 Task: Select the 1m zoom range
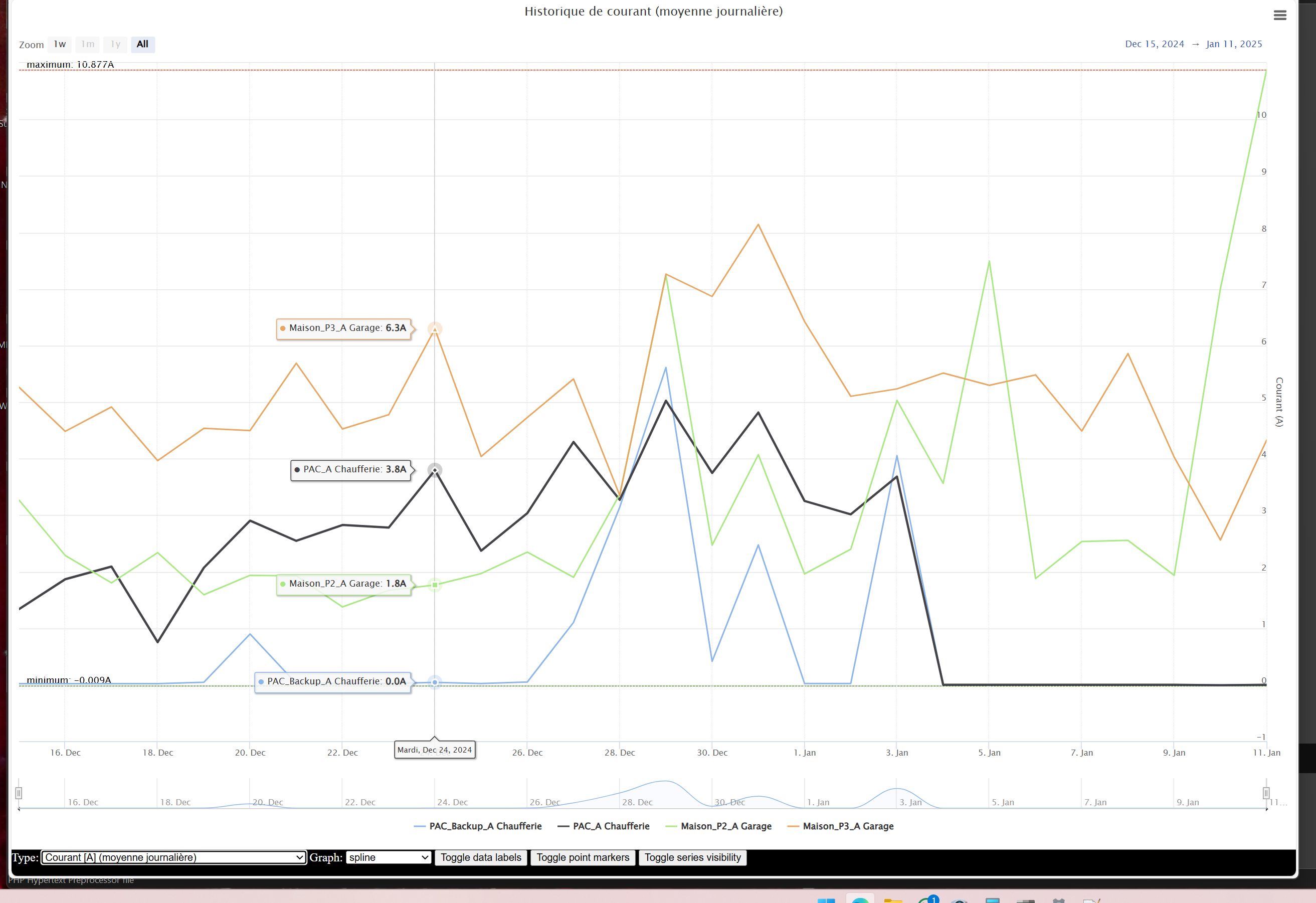(88, 44)
